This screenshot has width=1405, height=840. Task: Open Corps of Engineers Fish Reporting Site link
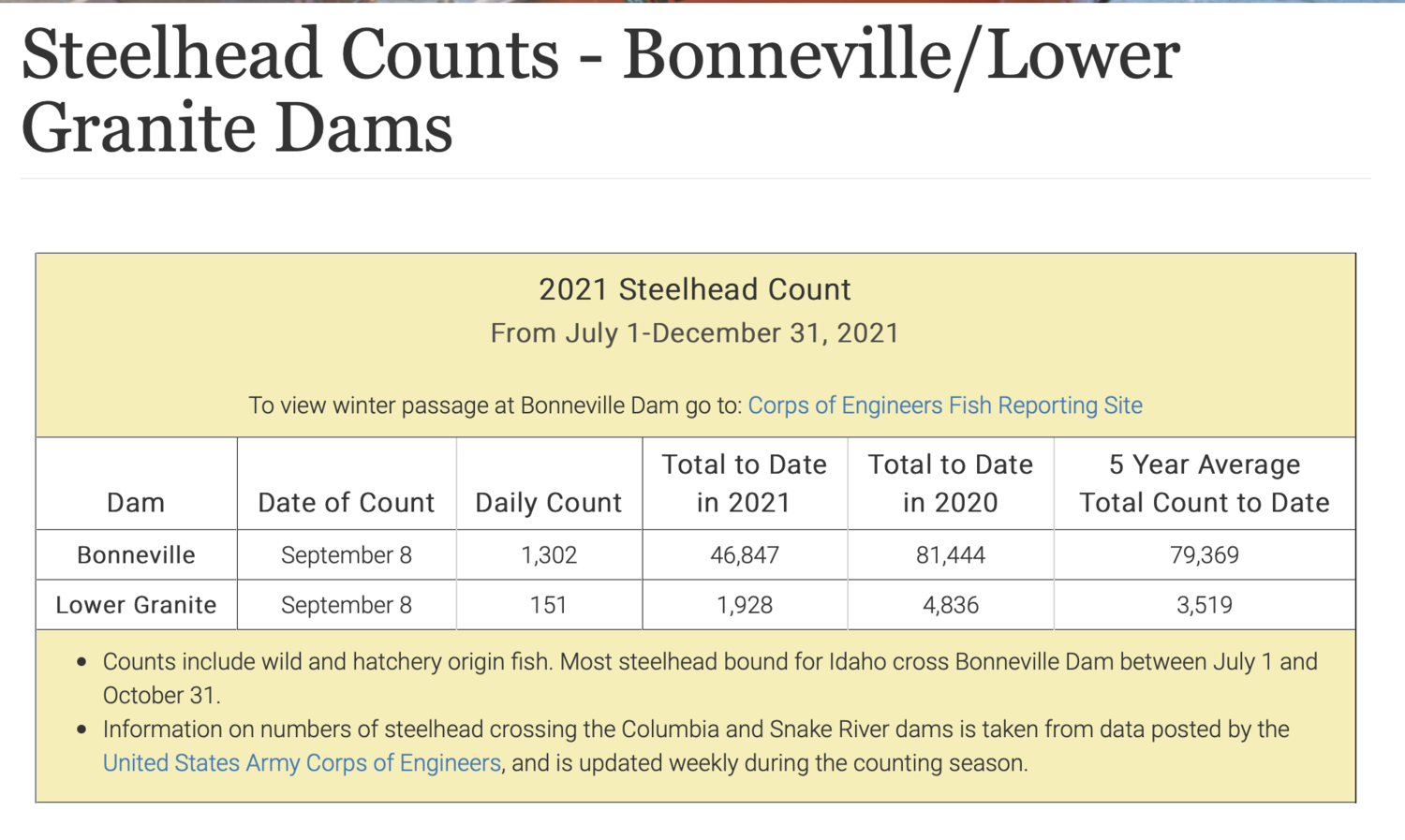945,405
